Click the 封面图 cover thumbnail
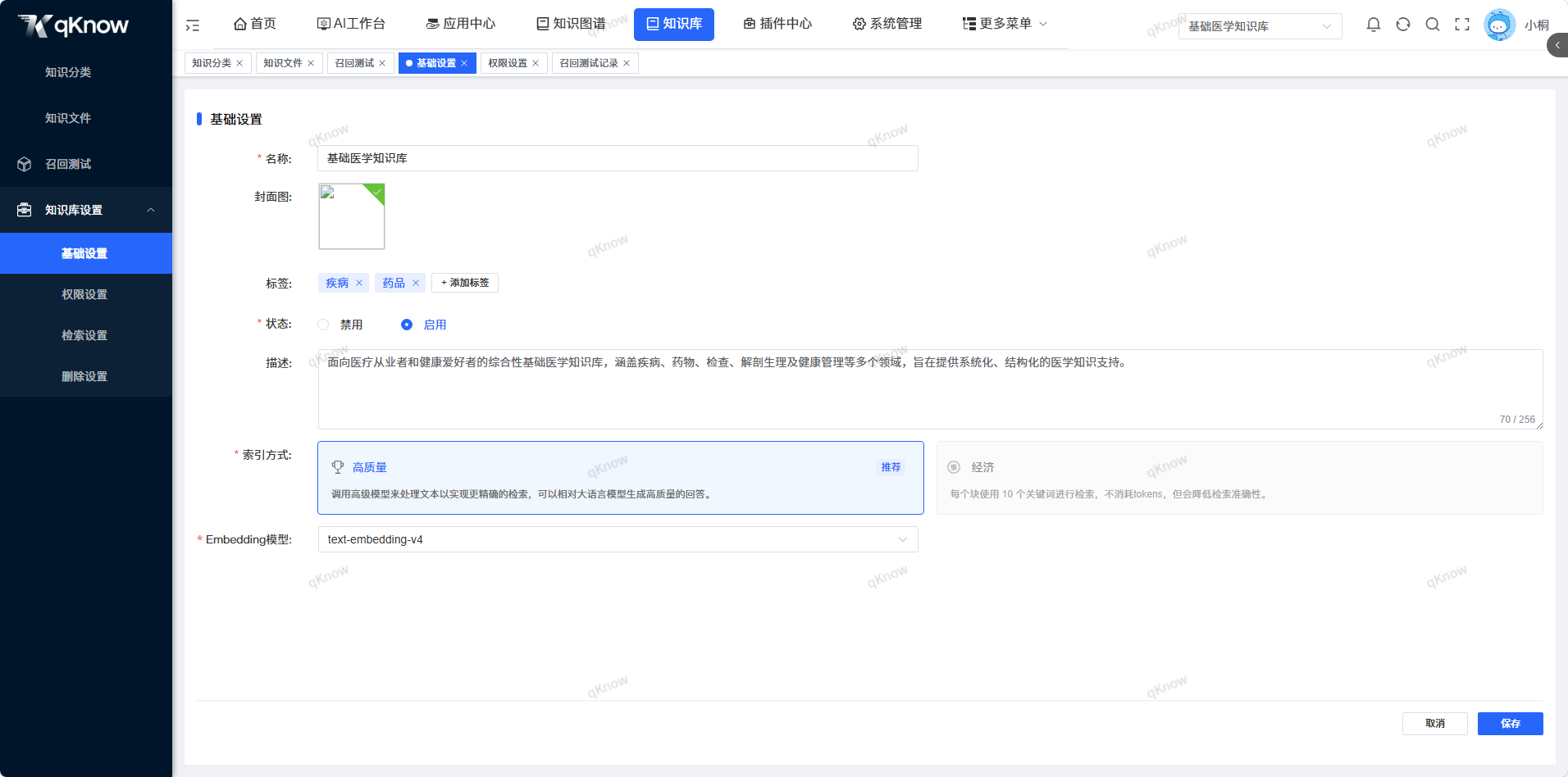 click(x=352, y=216)
